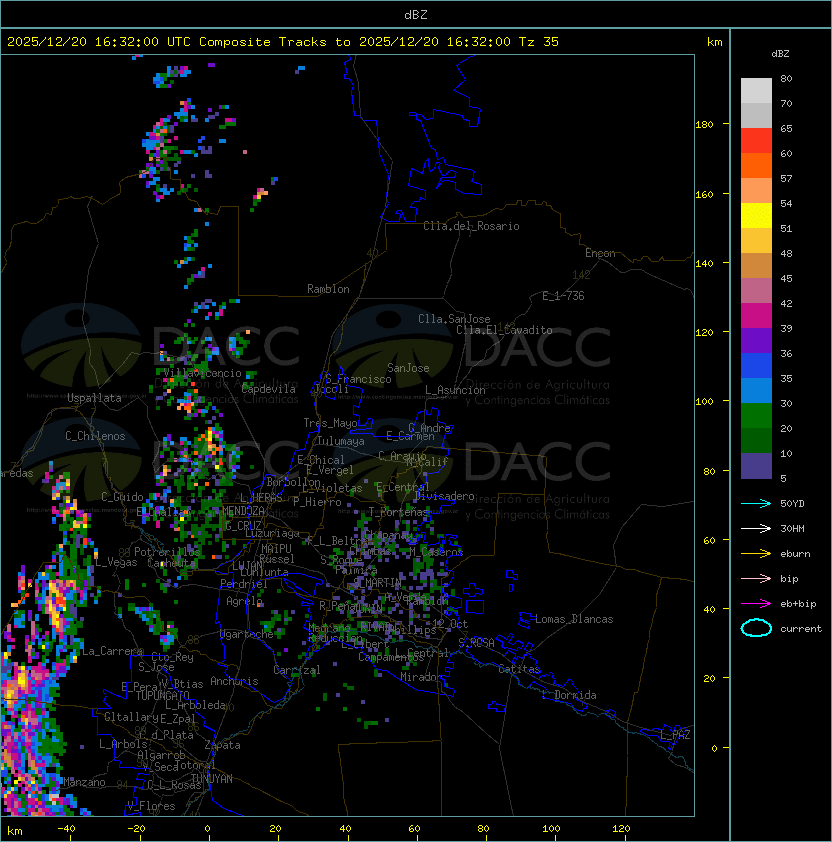
Task: Click the '-40' tick on bottom km axis
Action: point(66,829)
